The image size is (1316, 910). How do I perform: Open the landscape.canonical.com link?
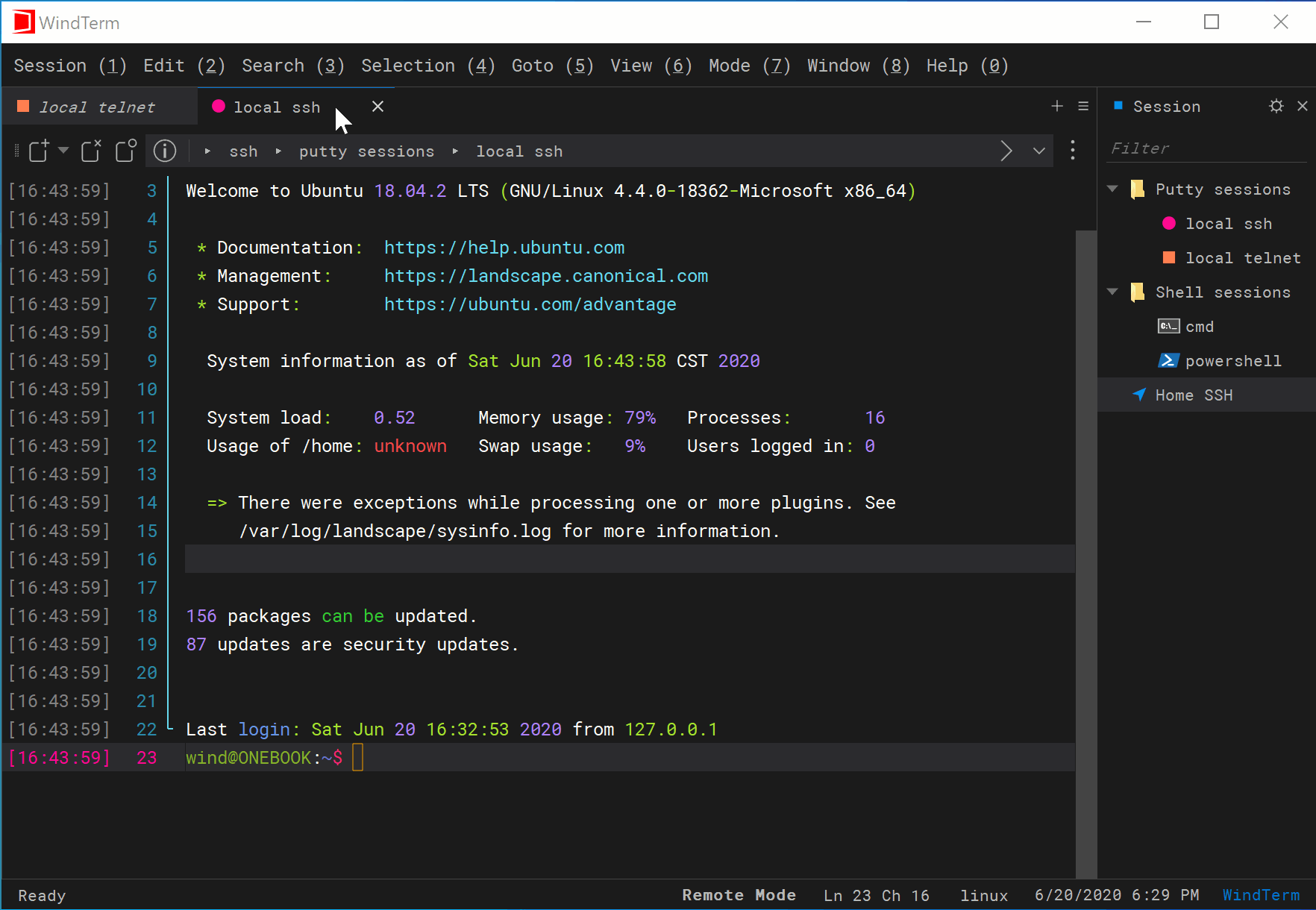point(546,276)
